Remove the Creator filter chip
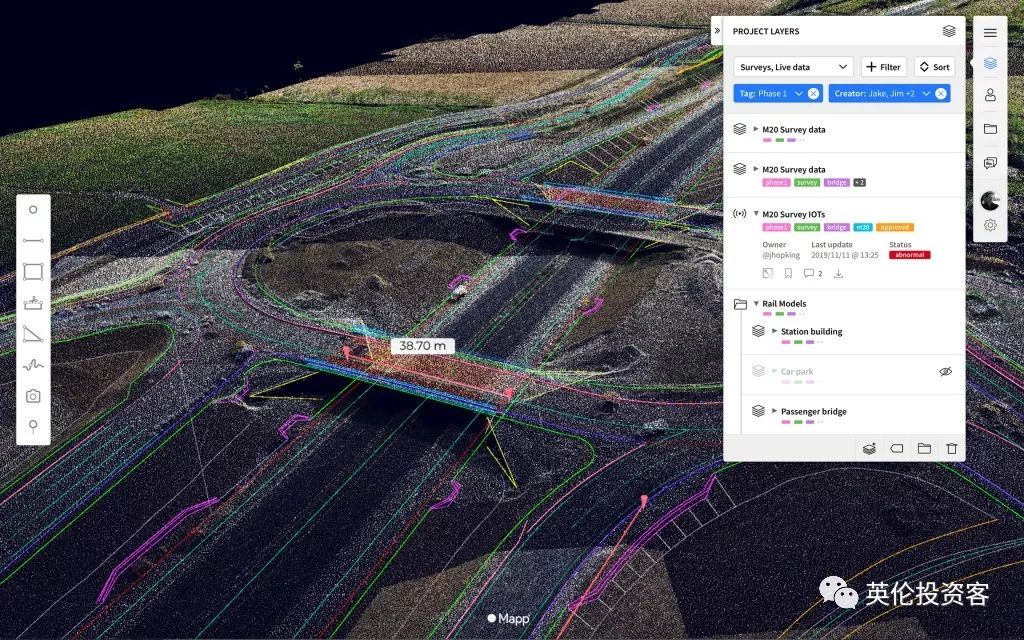This screenshot has height=640, width=1024. (x=940, y=93)
